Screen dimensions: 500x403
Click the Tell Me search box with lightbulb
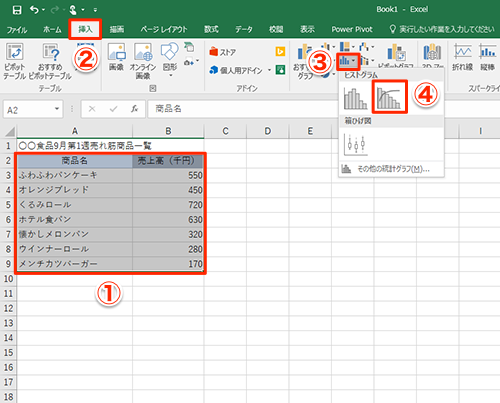(442, 29)
